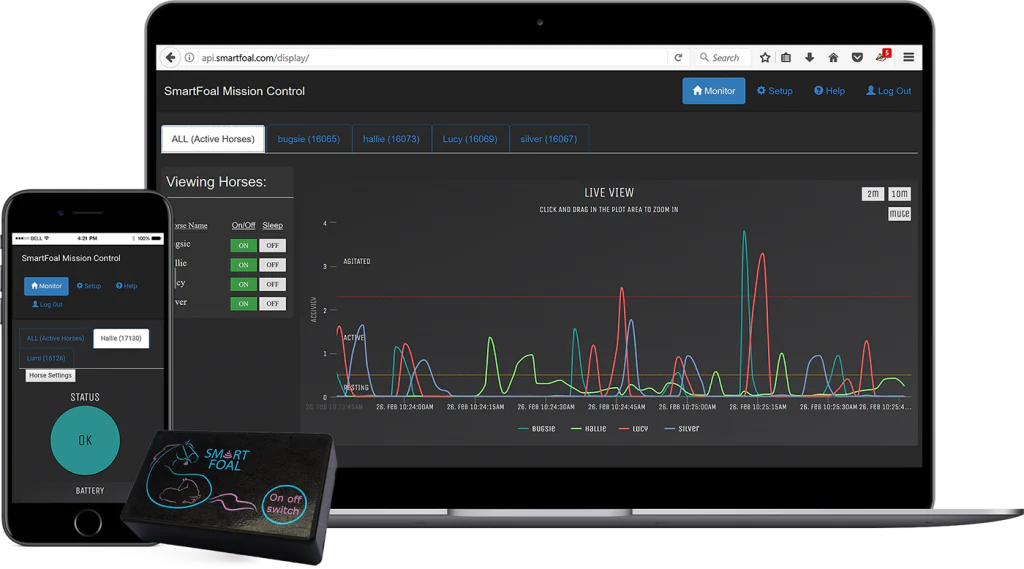Bookmark the page using the star icon
1024x569 pixels.
pyautogui.click(x=765, y=58)
